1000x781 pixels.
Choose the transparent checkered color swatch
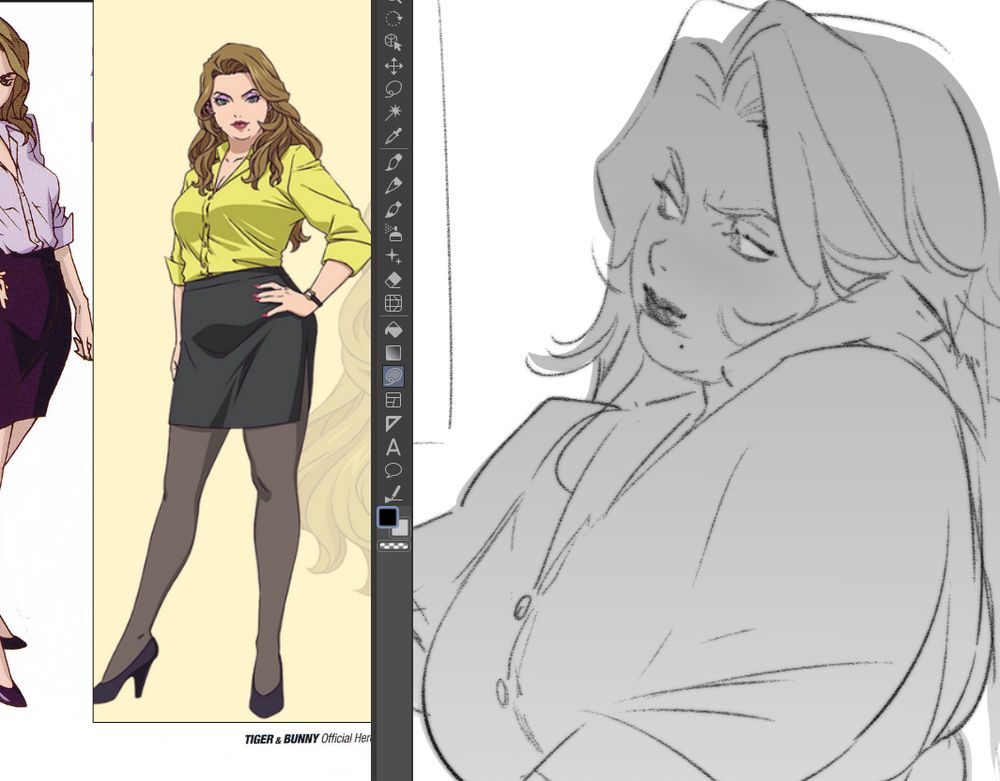393,546
